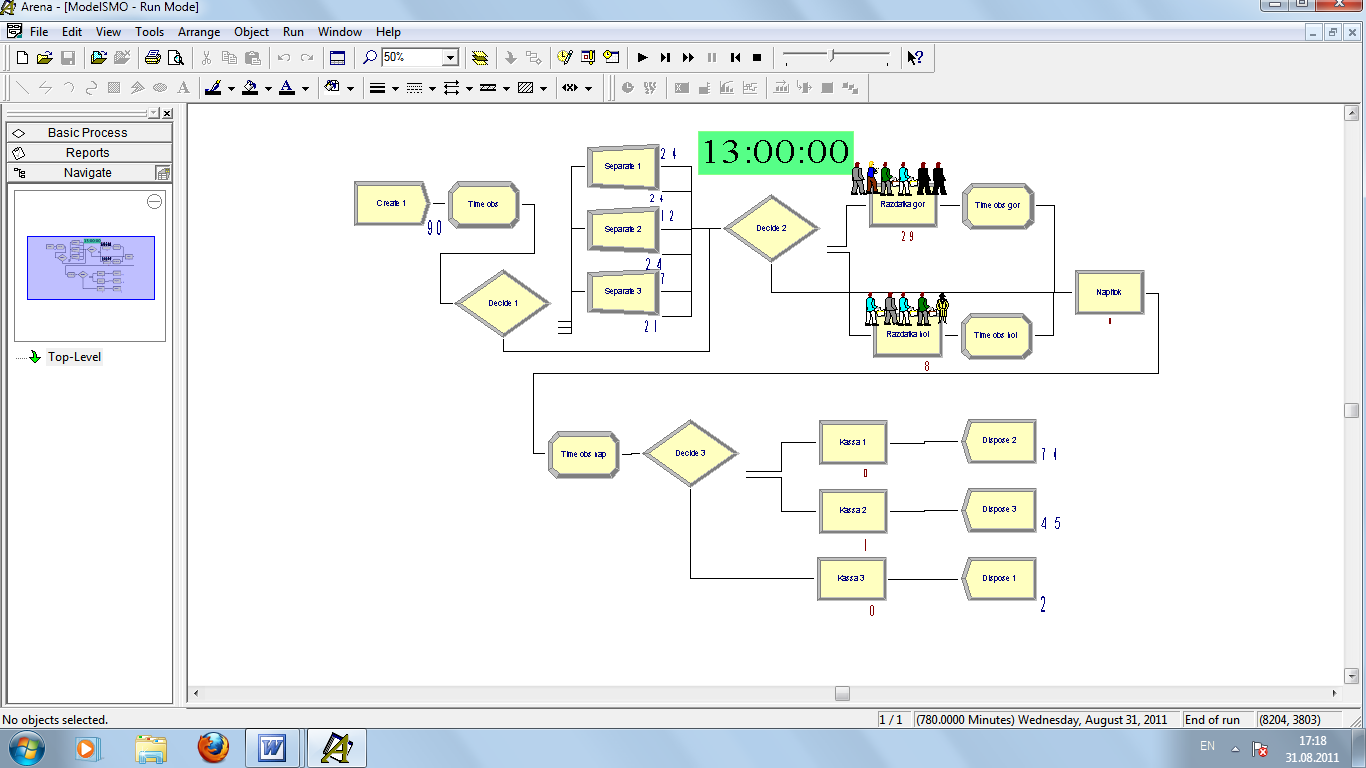This screenshot has height=768, width=1366.
Task: Click the Open file folder icon
Action: coord(45,58)
